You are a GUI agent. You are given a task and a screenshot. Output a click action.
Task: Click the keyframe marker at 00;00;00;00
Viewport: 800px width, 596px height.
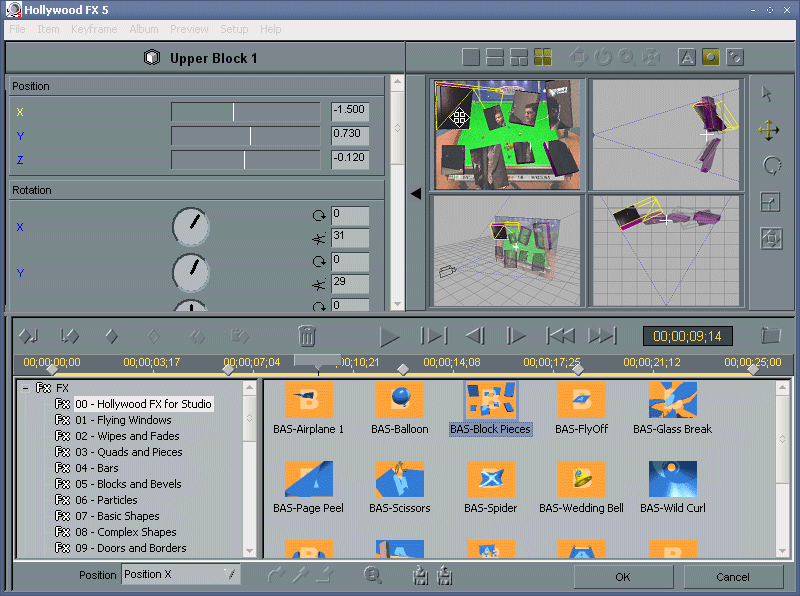tap(52, 369)
